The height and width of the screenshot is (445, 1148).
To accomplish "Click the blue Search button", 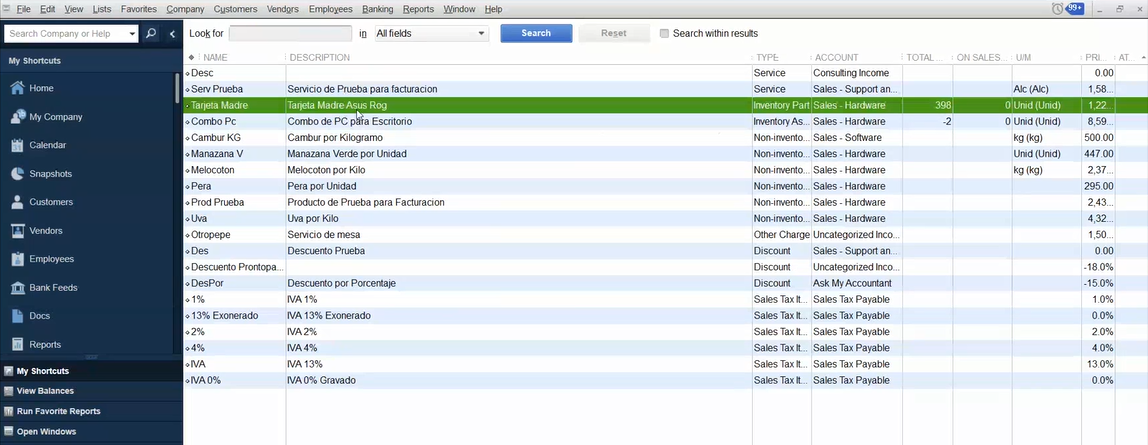I will pyautogui.click(x=536, y=34).
